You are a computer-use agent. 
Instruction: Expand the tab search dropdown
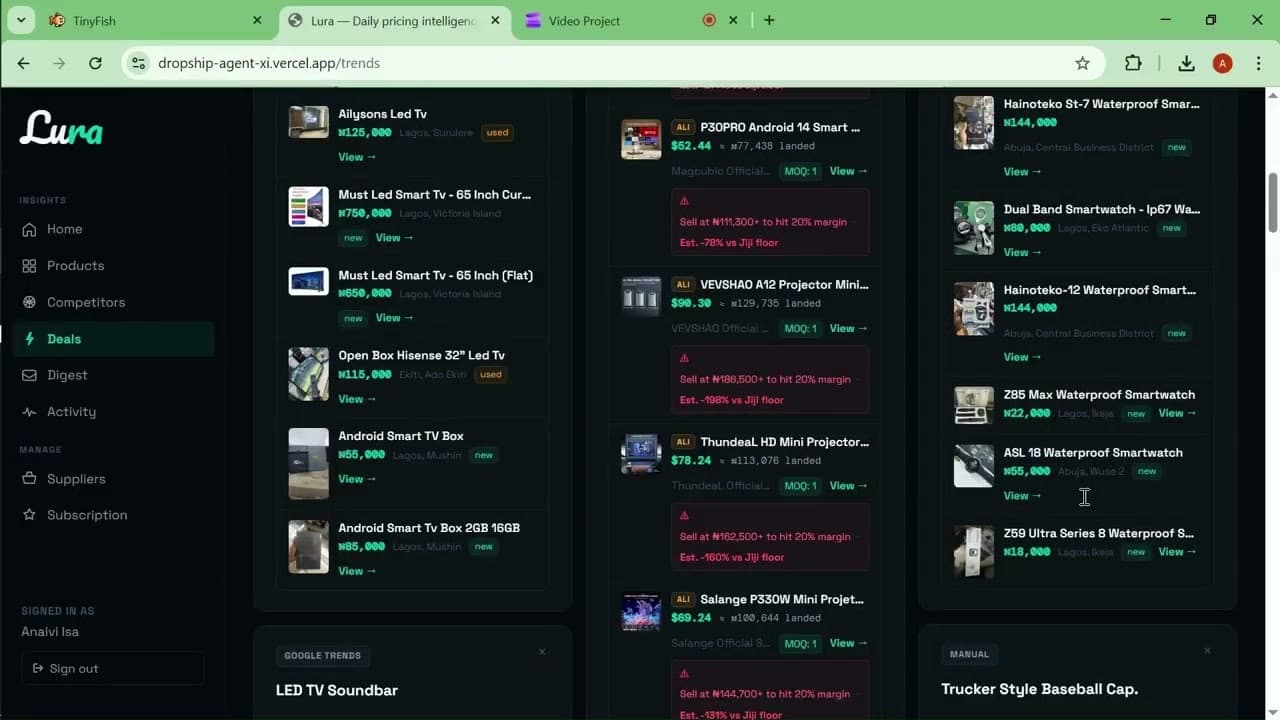[x=20, y=20]
